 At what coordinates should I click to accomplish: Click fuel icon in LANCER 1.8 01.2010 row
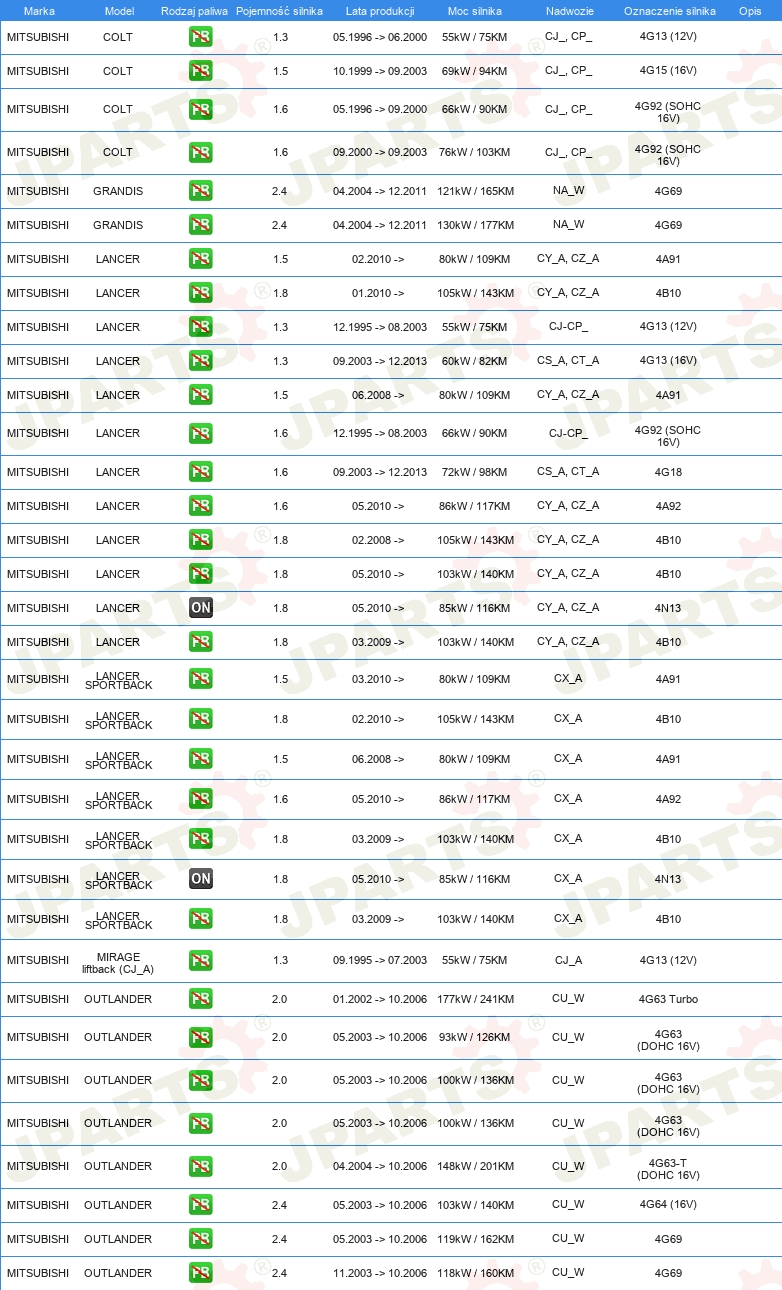tap(201, 293)
